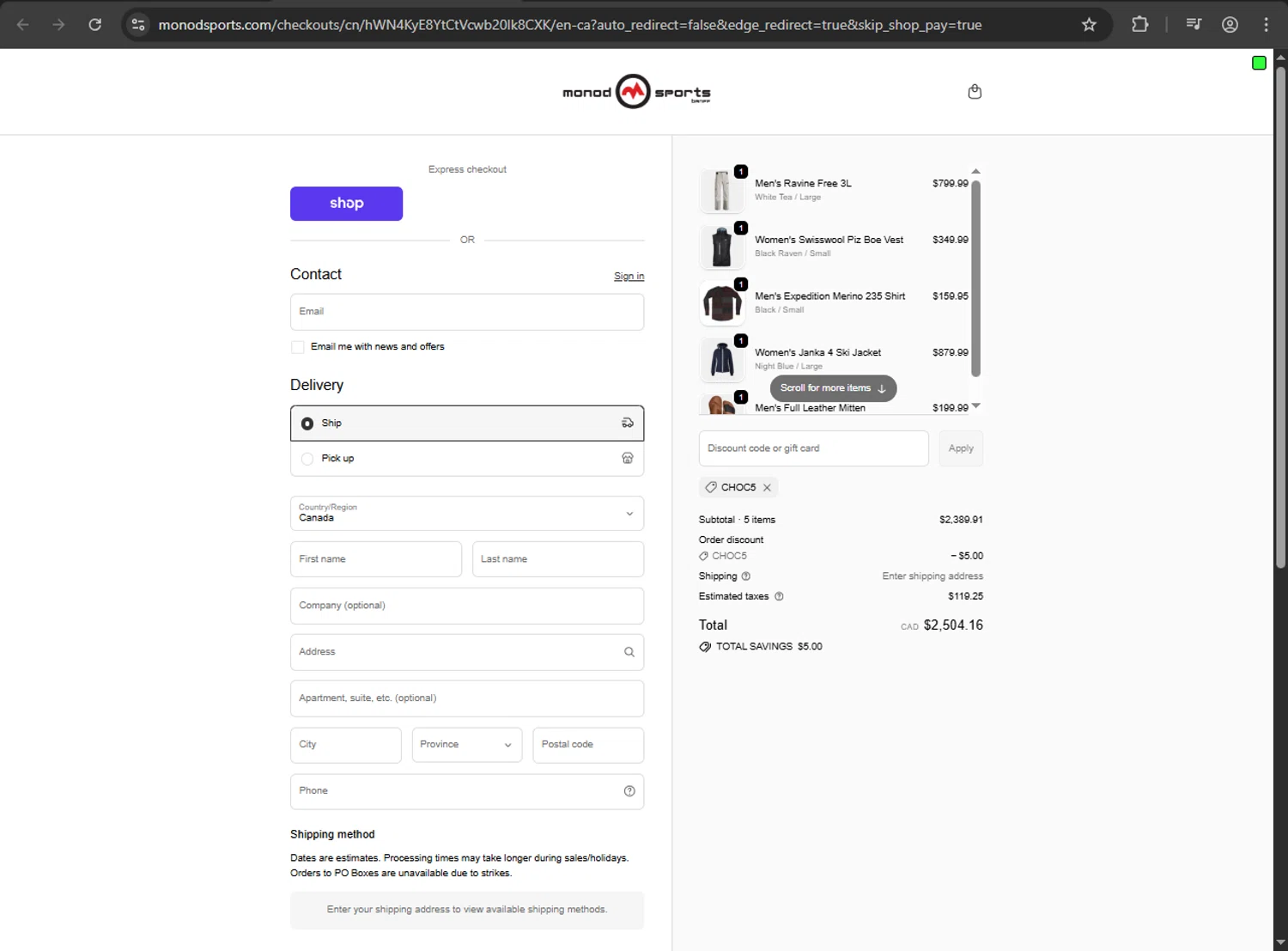This screenshot has height=951, width=1288.
Task: Focus the Email input field
Action: click(467, 312)
